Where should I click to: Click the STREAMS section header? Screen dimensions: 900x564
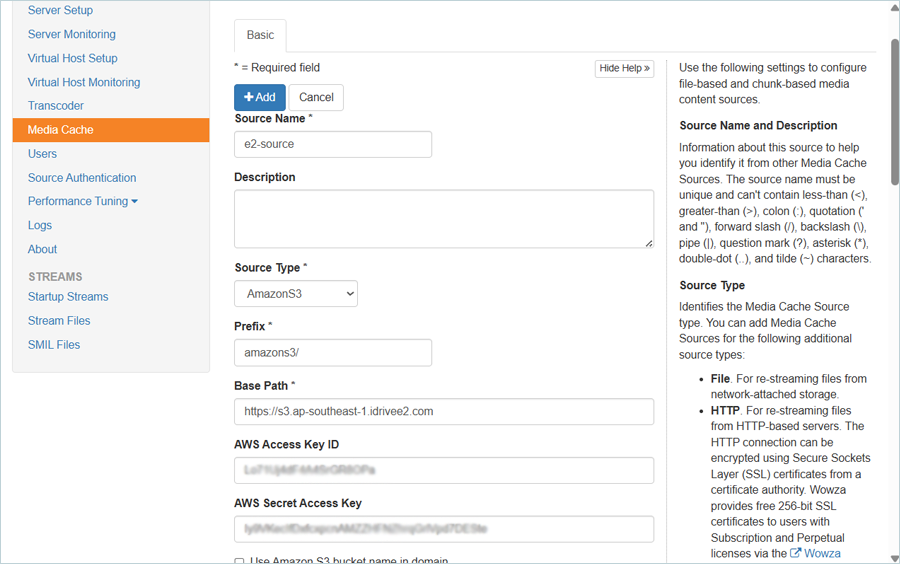coord(55,277)
